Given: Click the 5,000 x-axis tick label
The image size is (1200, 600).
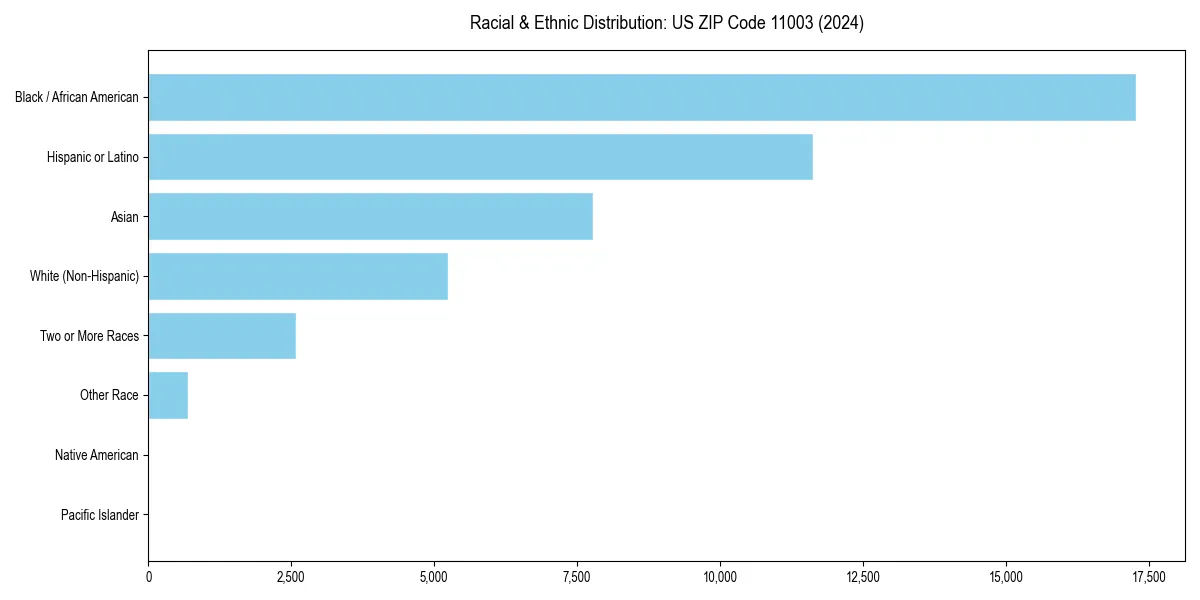Looking at the screenshot, I should pyautogui.click(x=434, y=577).
